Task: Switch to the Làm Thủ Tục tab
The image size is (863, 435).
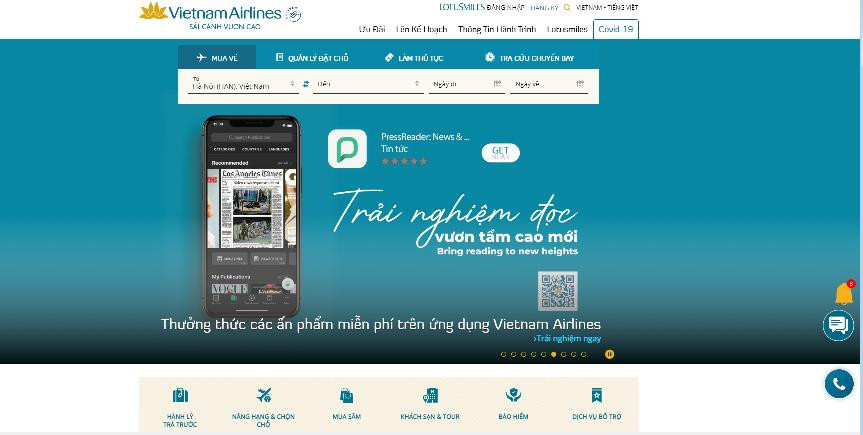Action: pyautogui.click(x=413, y=57)
